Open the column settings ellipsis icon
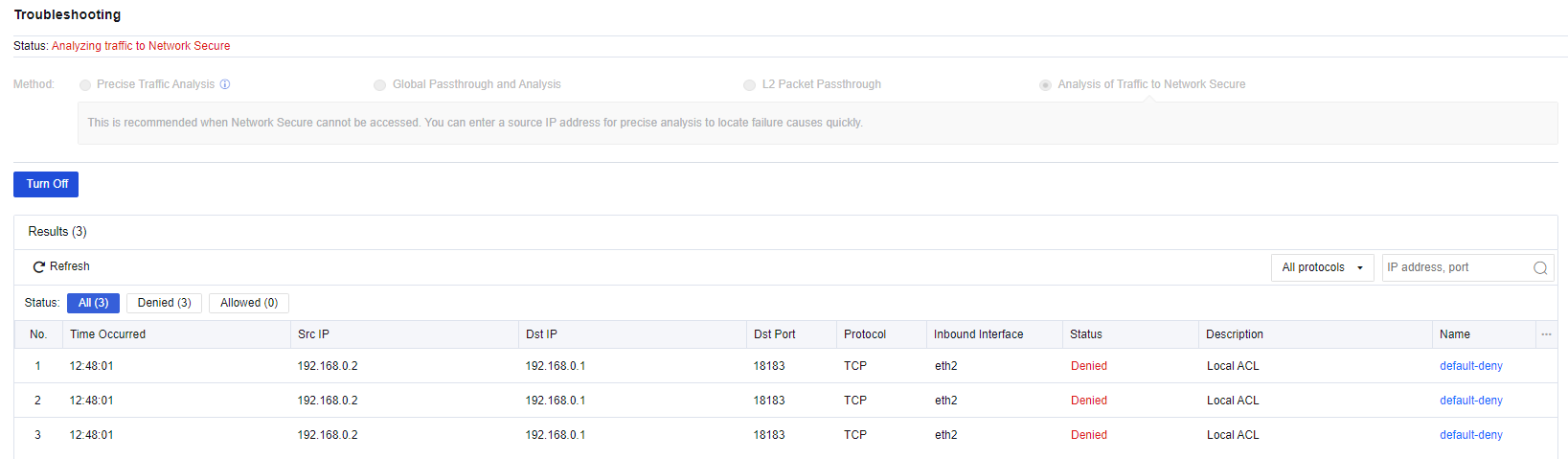The width and height of the screenshot is (1568, 459). [1546, 334]
